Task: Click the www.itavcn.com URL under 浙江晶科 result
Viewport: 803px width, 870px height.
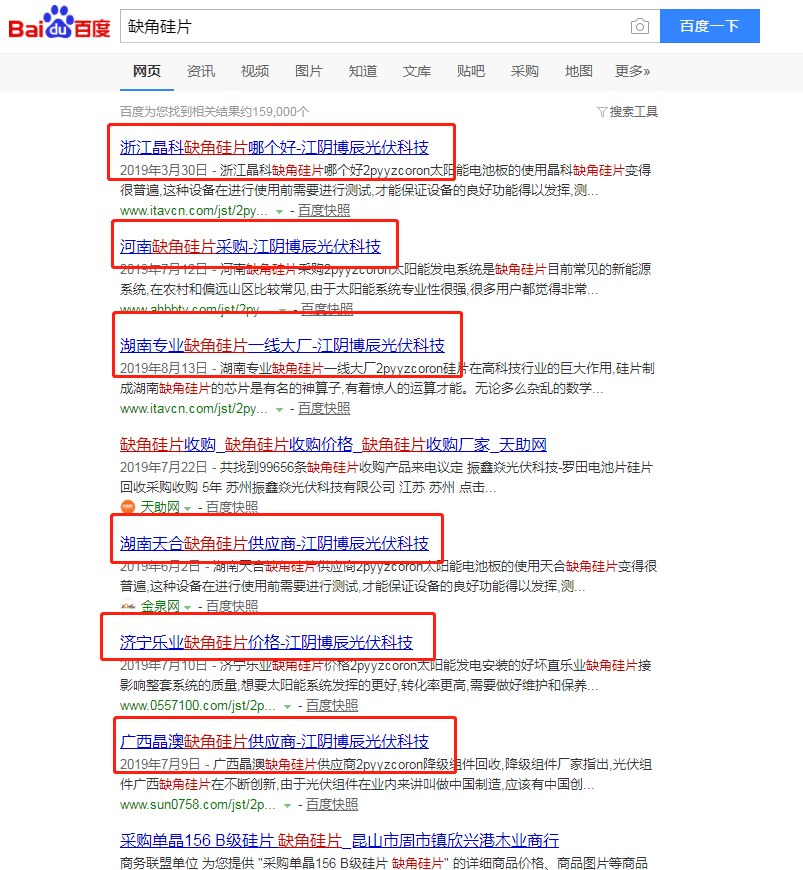Action: pyautogui.click(x=194, y=211)
